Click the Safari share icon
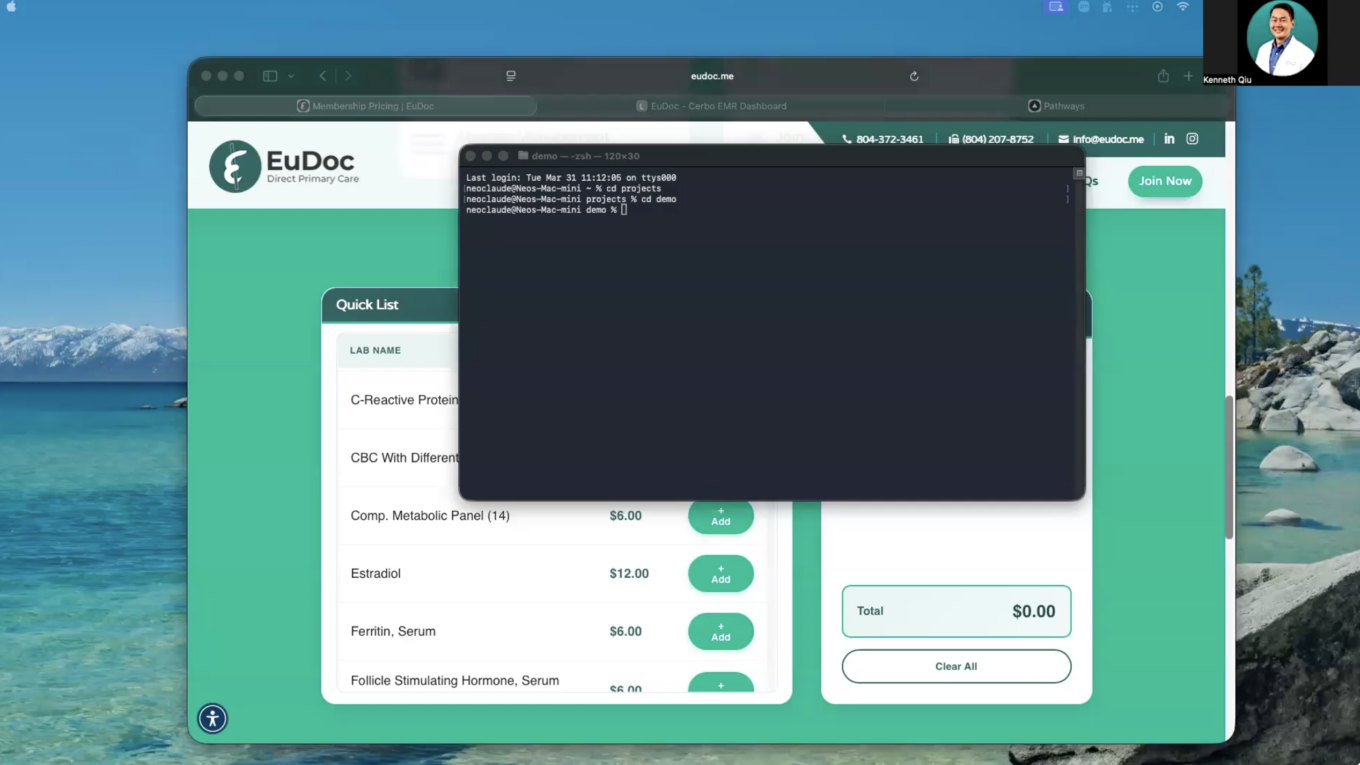The height and width of the screenshot is (765, 1360). 1163,76
